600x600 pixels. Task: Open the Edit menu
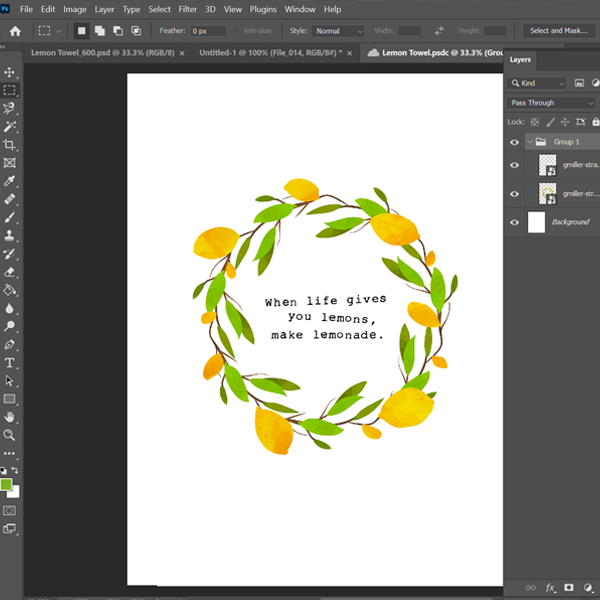pyautogui.click(x=48, y=9)
